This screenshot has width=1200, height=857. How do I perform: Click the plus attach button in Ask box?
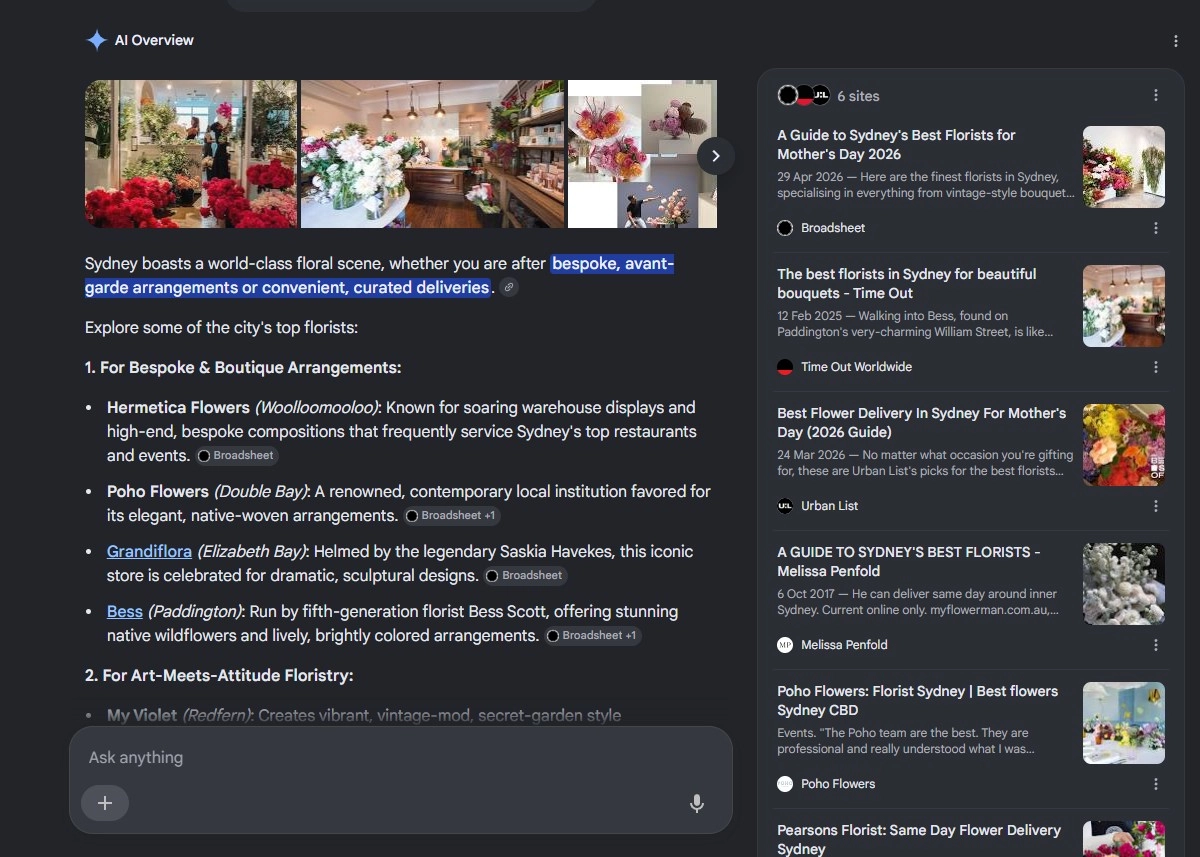click(105, 803)
